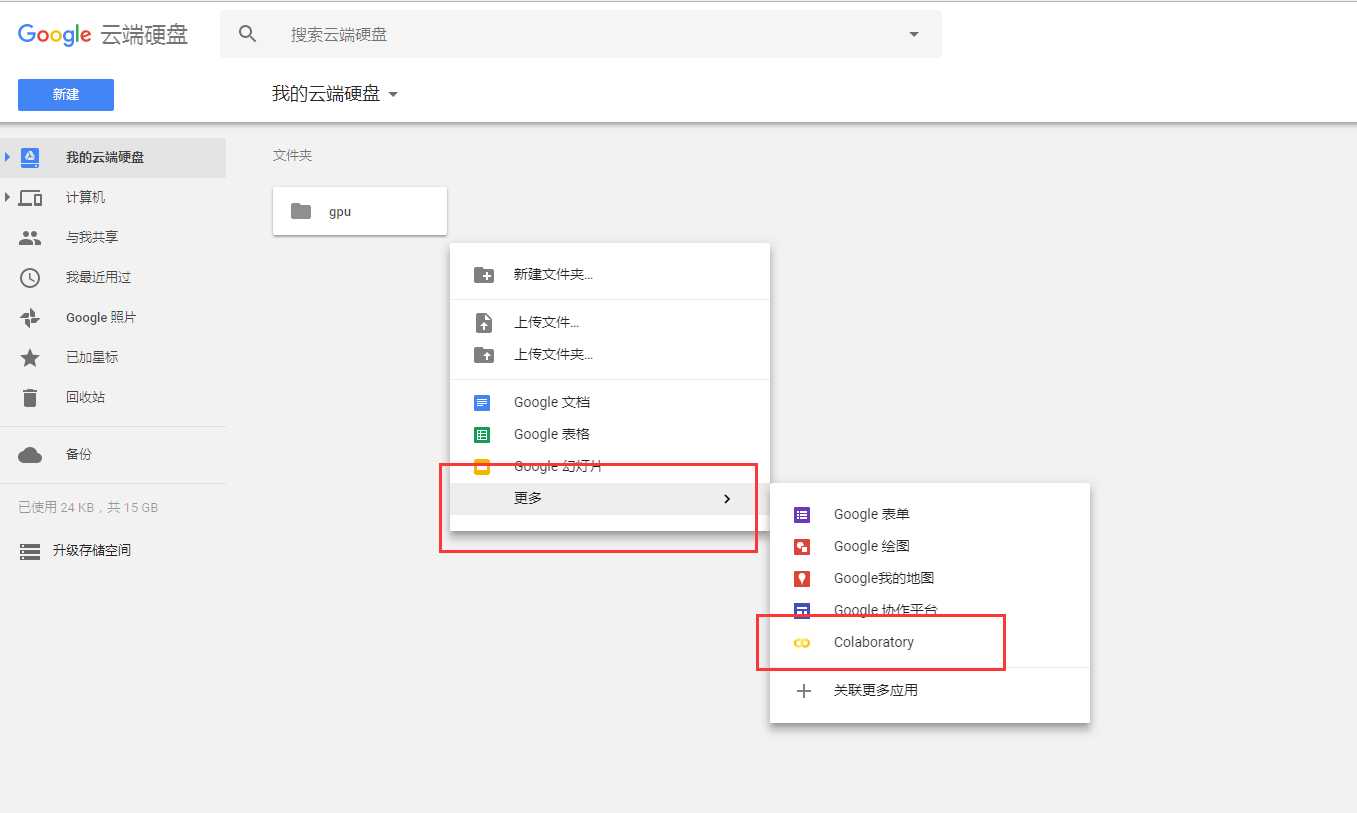Screen dimensions: 1357x813
Task: Click the Recent clock icon
Action: (x=30, y=277)
